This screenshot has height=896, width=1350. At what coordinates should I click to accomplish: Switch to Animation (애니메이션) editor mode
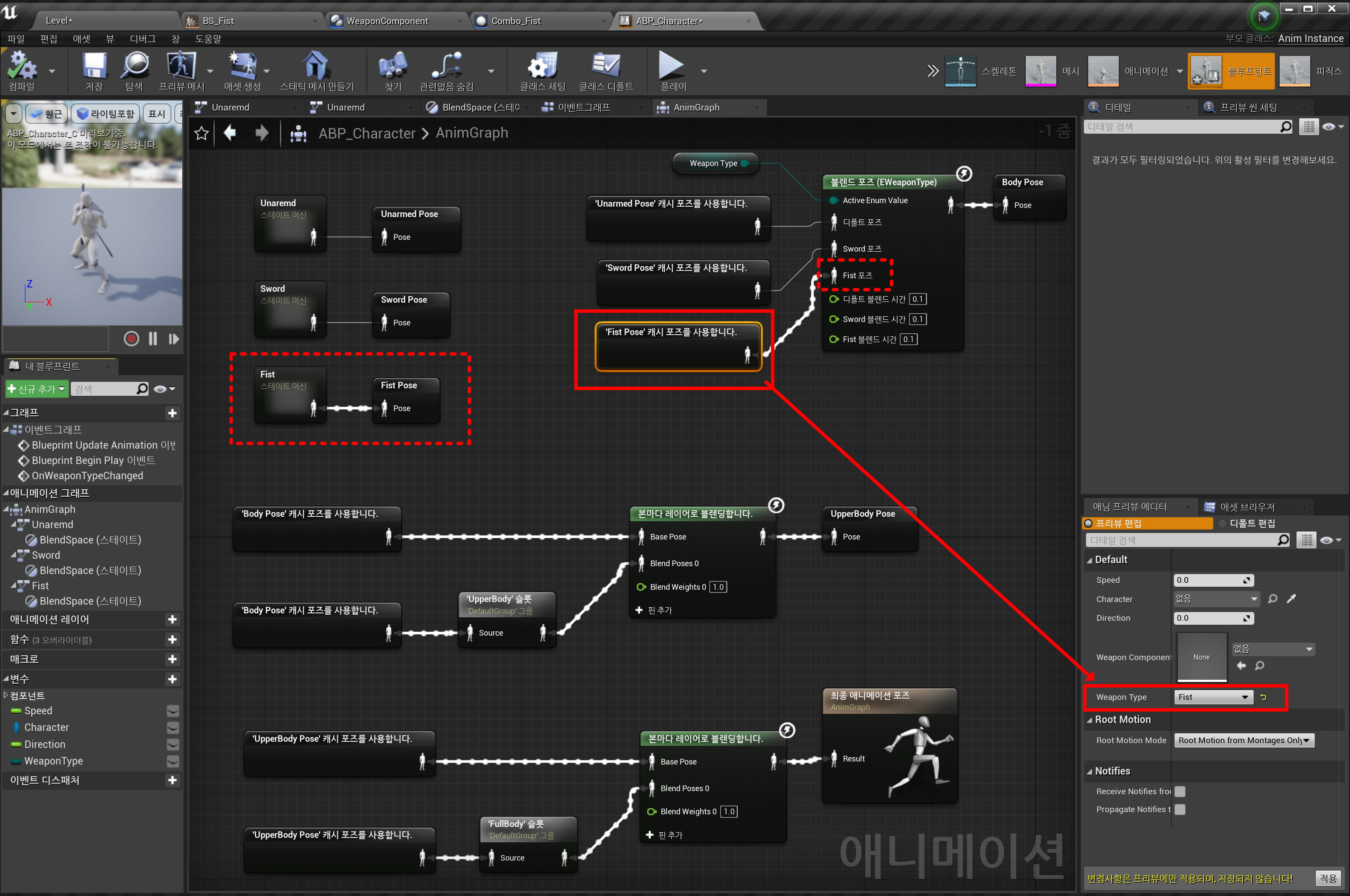1128,71
